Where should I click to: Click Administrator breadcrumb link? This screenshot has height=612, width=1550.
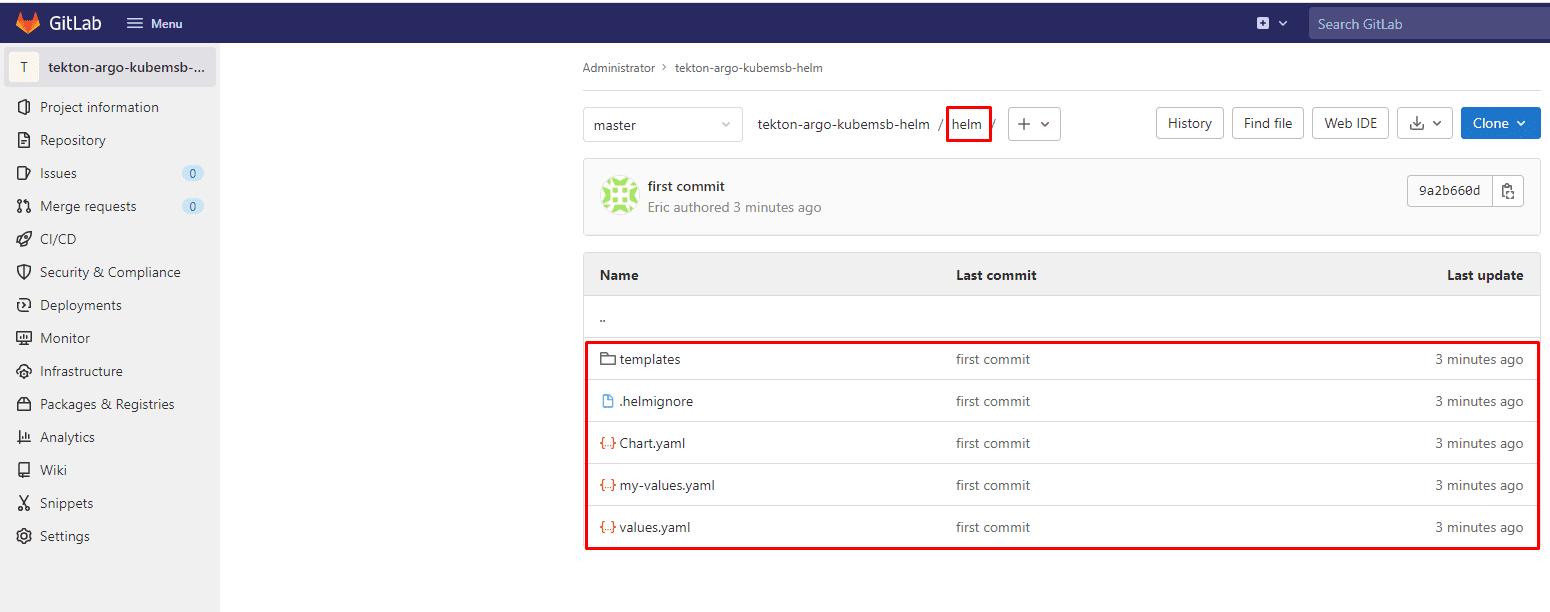[619, 68]
